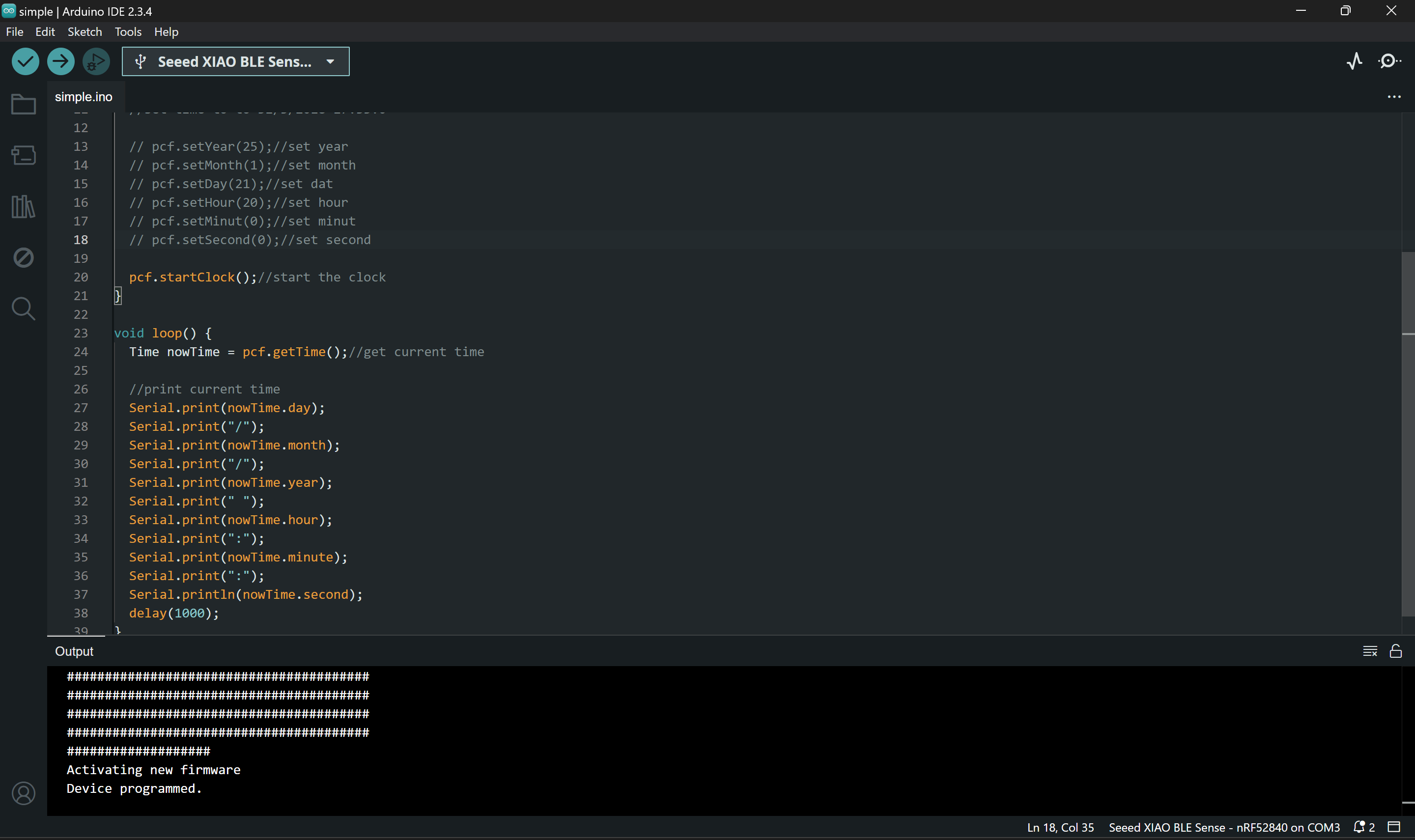The image size is (1415, 840).
Task: Click Ln 18, Col 35 status entry
Action: tap(1060, 827)
